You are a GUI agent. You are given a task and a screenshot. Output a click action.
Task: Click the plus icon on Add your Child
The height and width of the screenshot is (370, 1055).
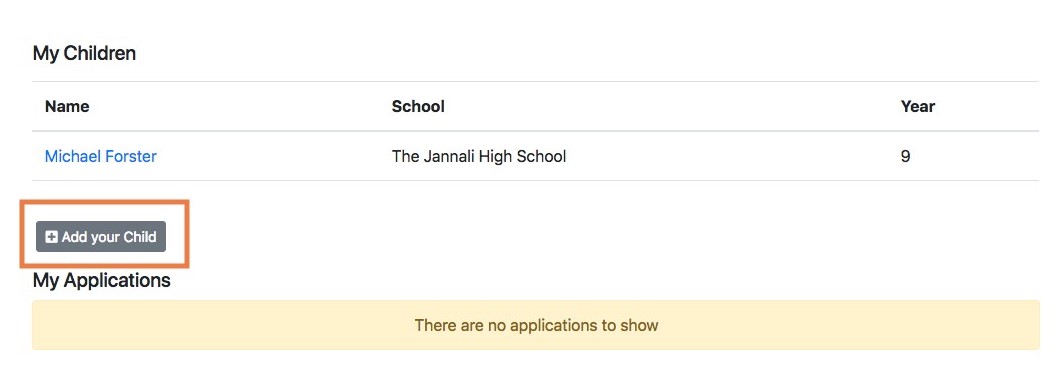click(51, 237)
